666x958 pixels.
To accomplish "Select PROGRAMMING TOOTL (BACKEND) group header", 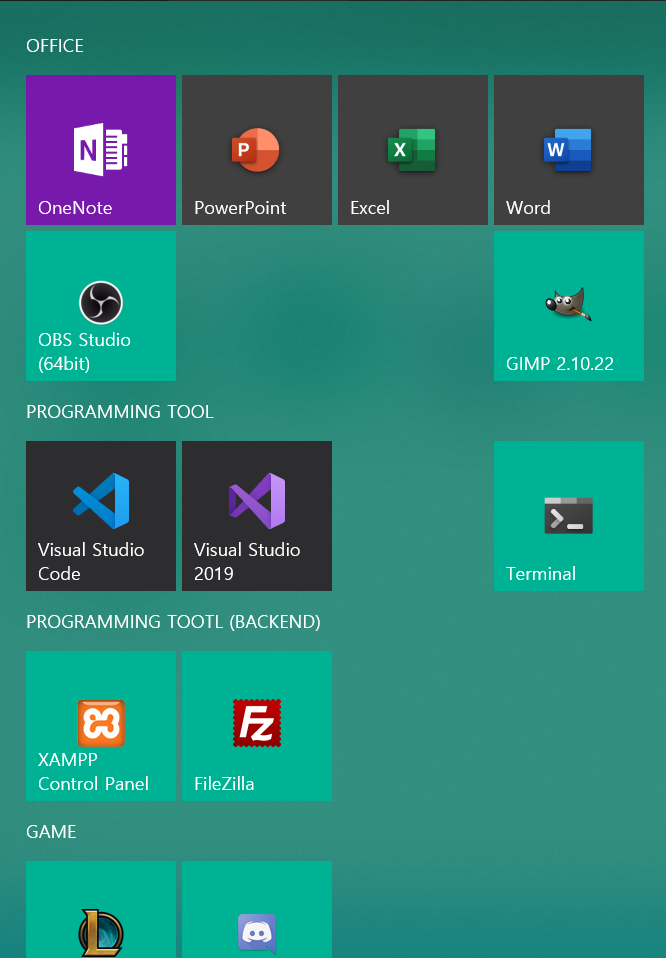I will (174, 622).
